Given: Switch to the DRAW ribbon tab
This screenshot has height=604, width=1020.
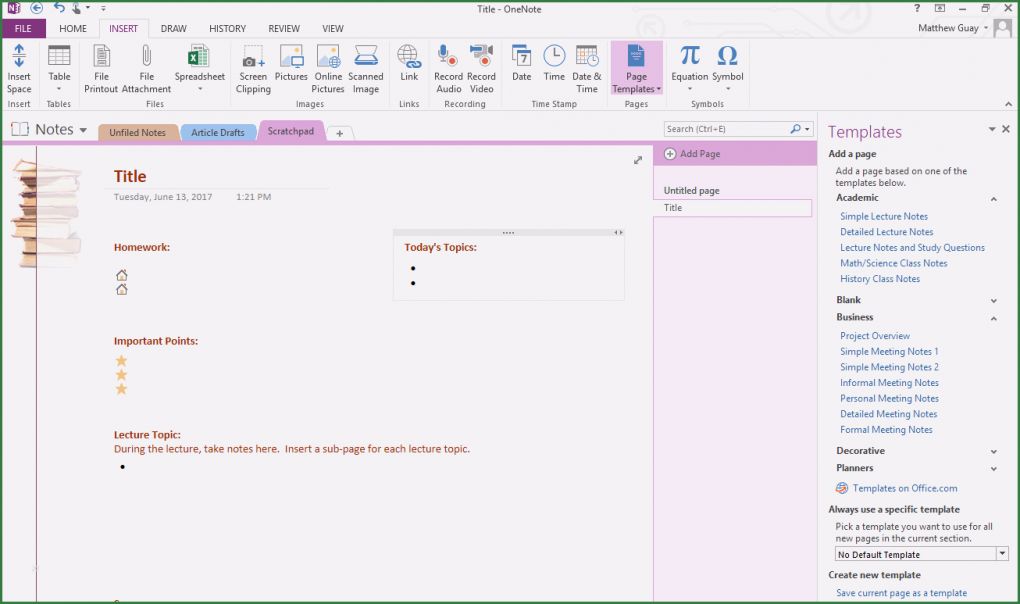Looking at the screenshot, I should pyautogui.click(x=173, y=29).
